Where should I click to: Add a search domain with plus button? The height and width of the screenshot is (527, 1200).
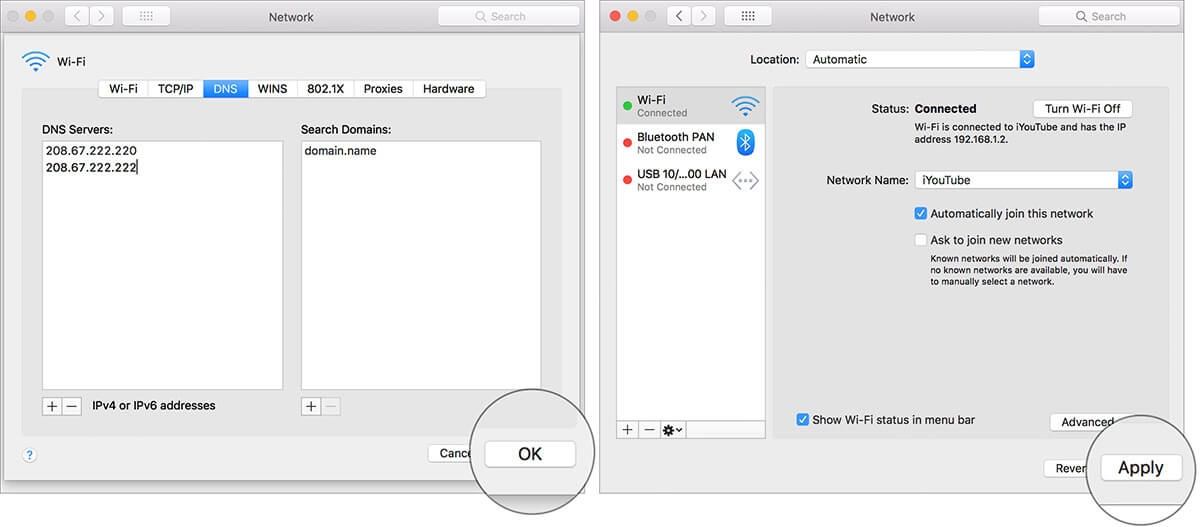[x=311, y=406]
